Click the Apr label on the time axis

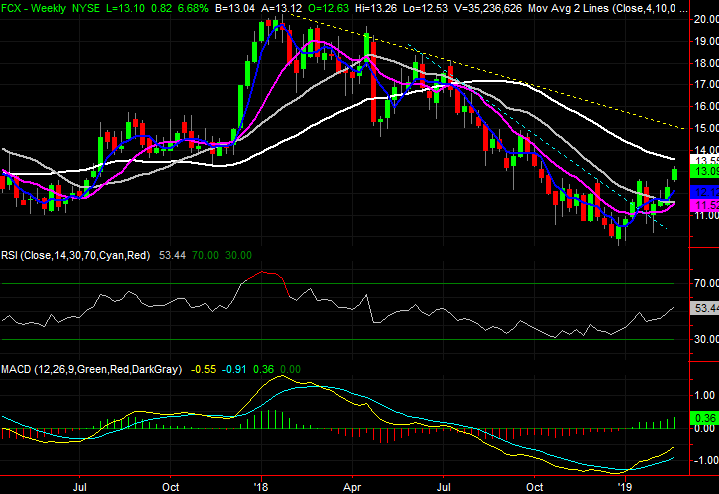tap(351, 485)
